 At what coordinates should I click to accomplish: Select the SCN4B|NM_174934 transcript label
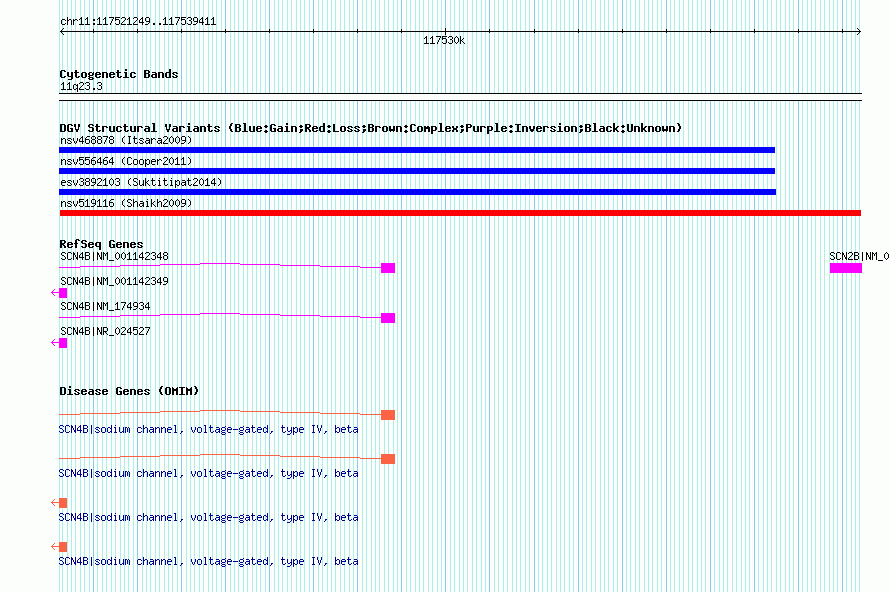105,306
